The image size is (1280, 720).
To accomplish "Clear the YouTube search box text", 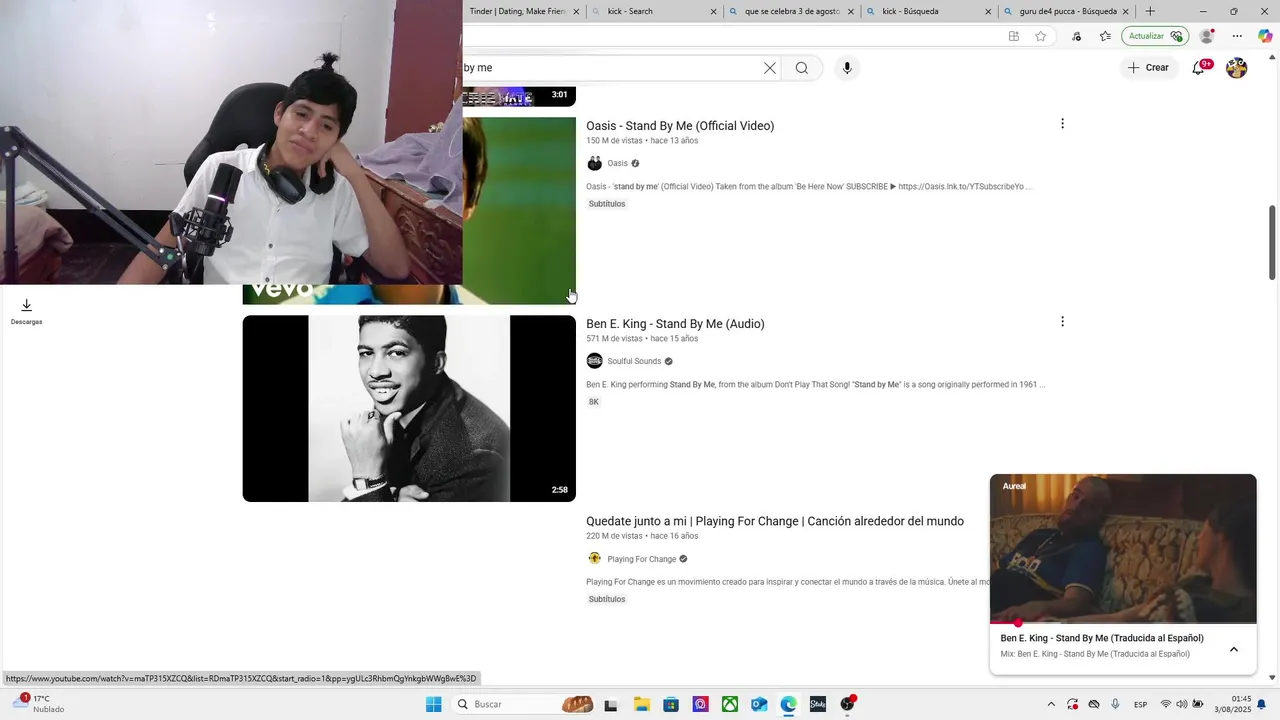I will pos(769,68).
